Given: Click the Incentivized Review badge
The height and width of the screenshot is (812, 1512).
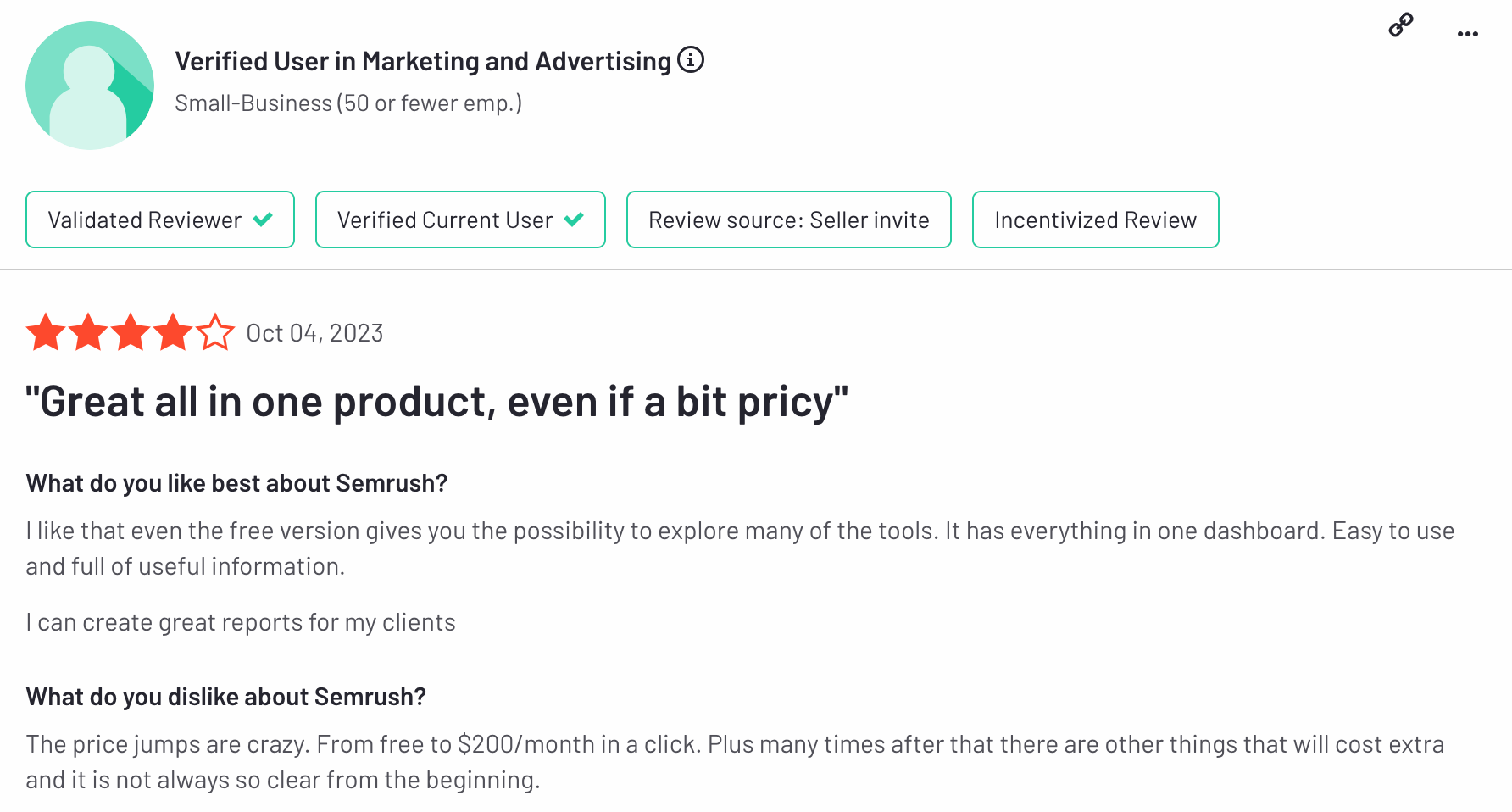Looking at the screenshot, I should (x=1096, y=220).
